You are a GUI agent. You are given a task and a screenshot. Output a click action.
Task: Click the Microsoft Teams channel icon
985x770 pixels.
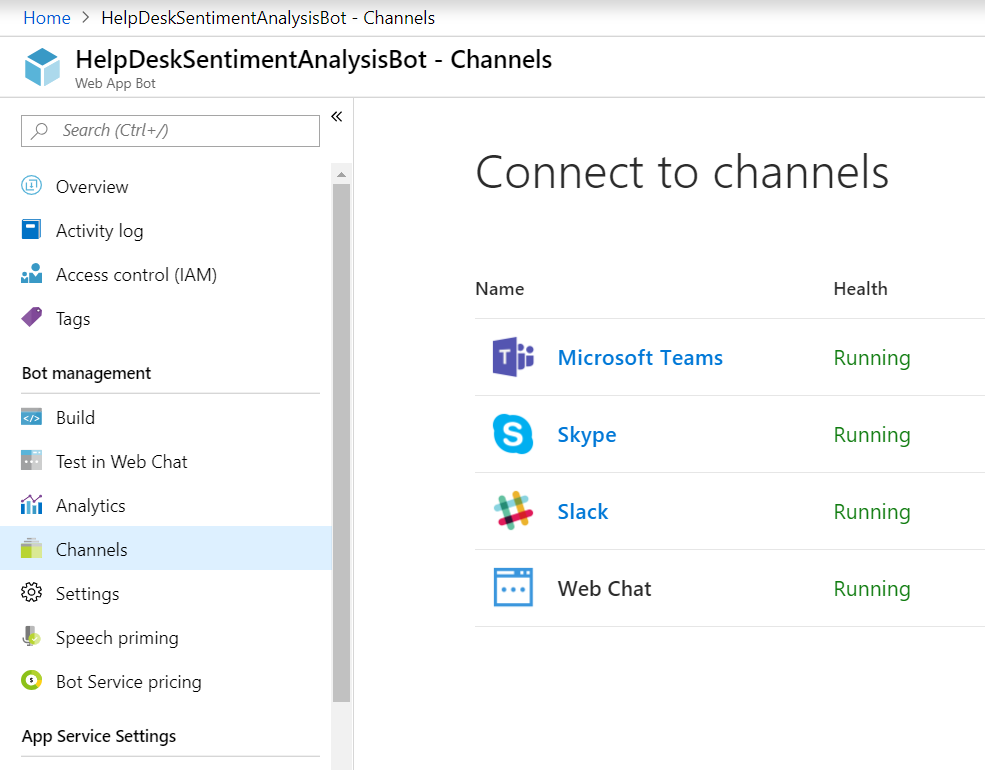(513, 358)
